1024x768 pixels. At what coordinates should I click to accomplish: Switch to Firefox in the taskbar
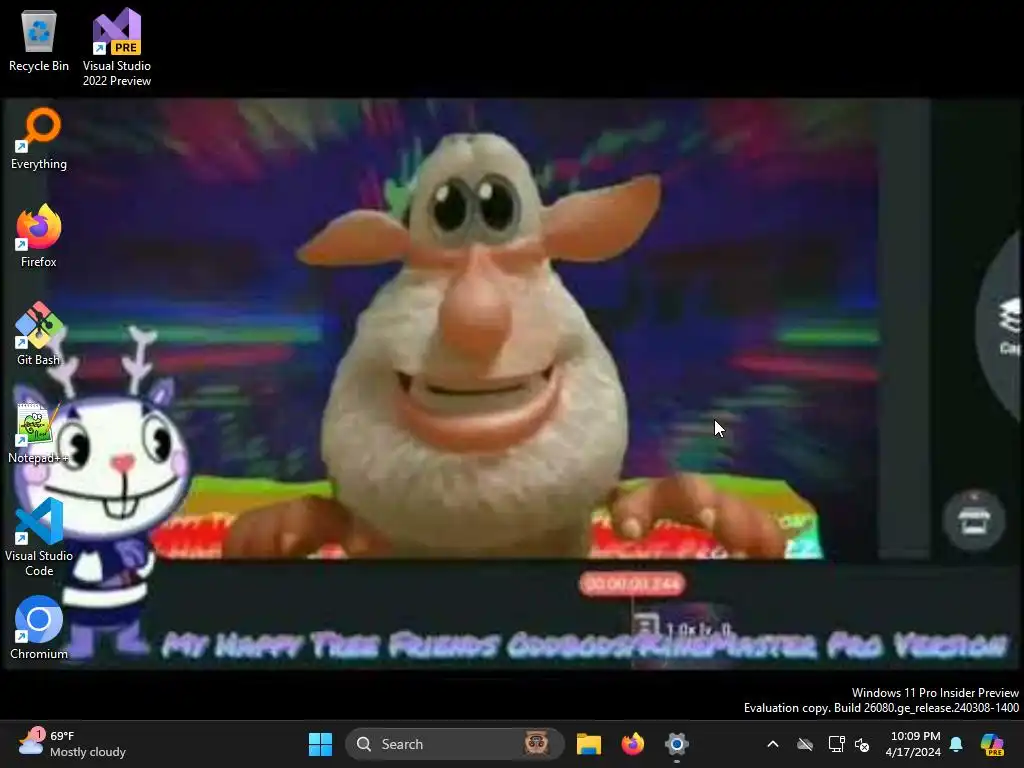point(632,744)
